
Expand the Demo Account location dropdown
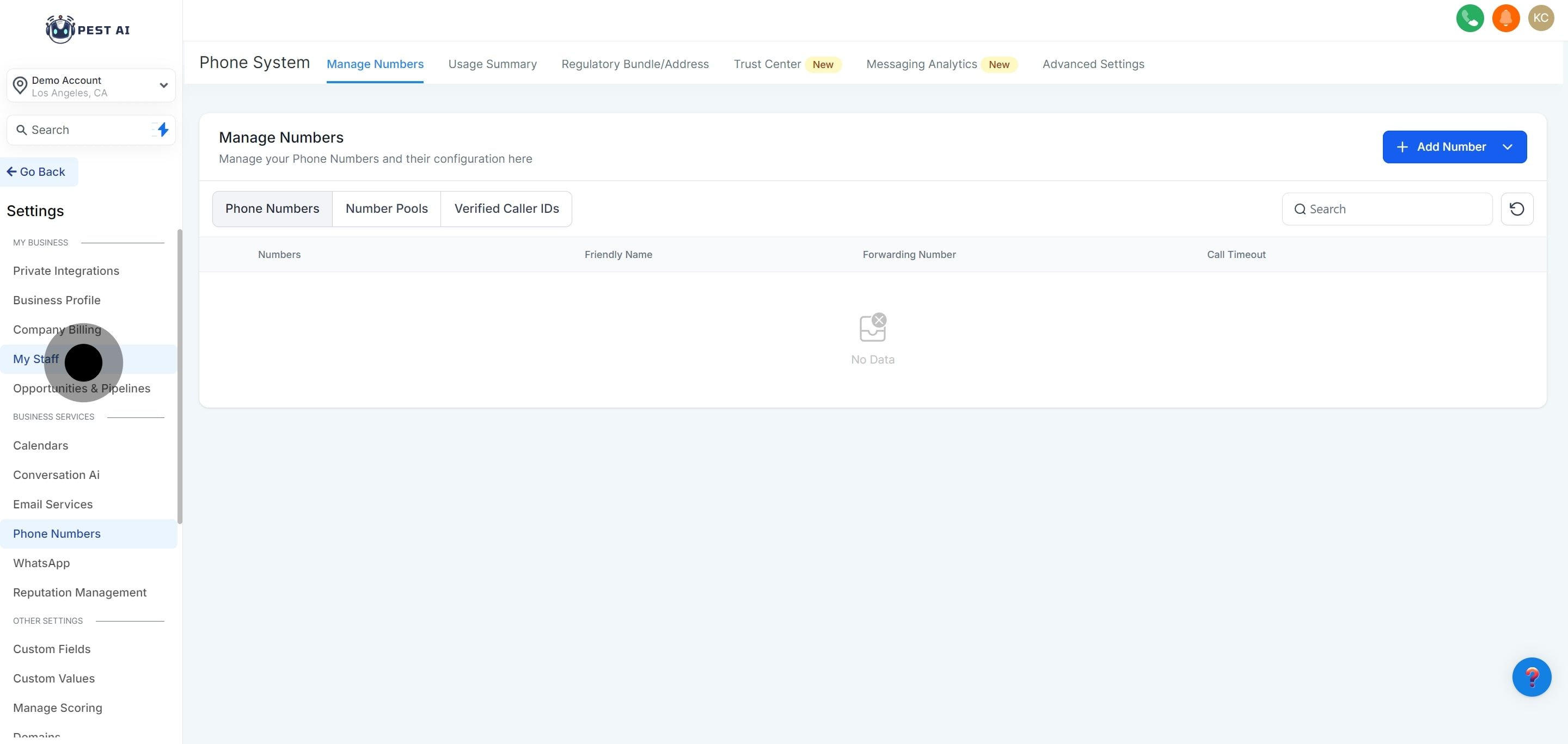(x=163, y=86)
